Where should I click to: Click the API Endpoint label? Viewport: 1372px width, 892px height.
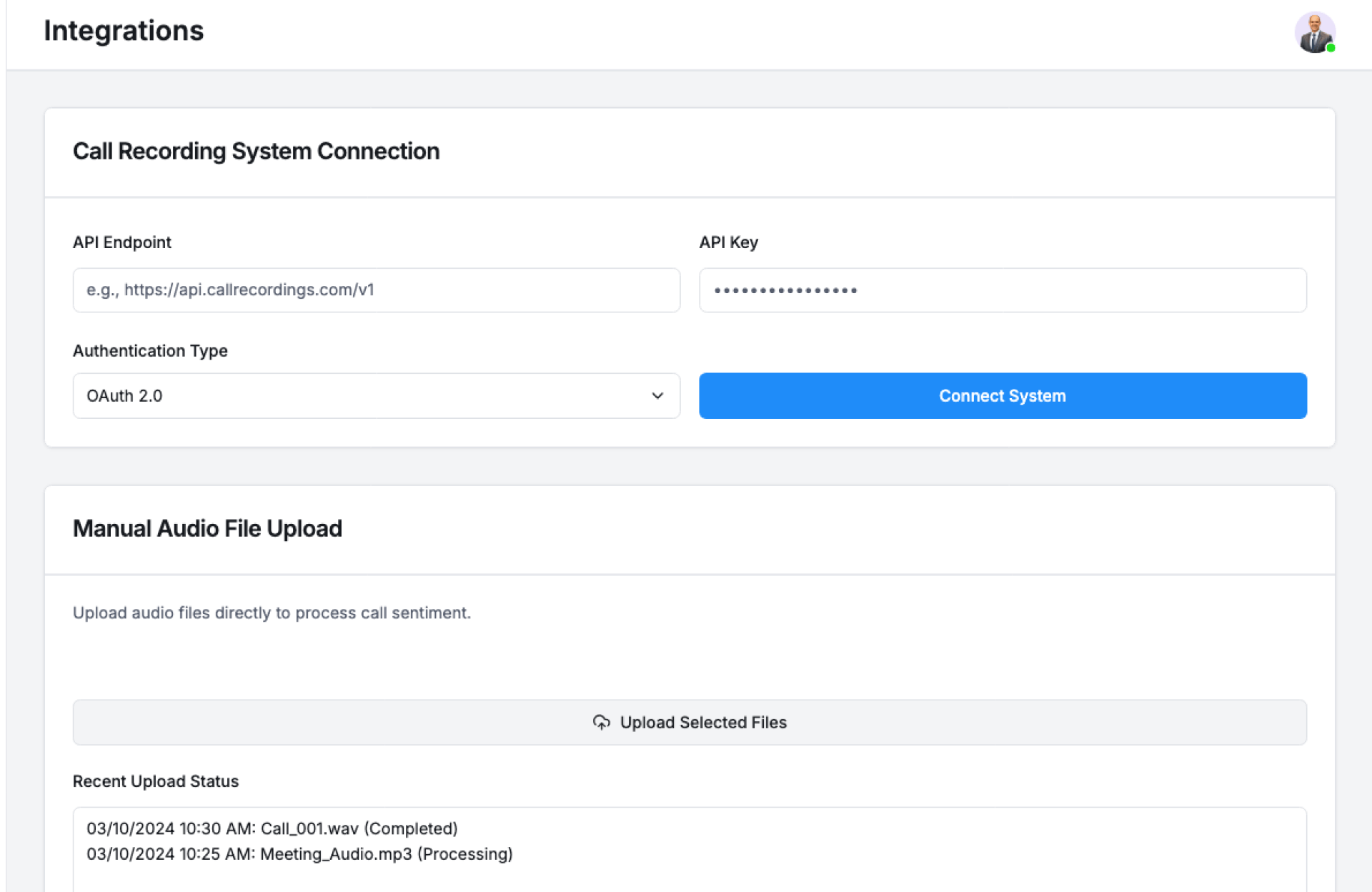pyautogui.click(x=121, y=242)
